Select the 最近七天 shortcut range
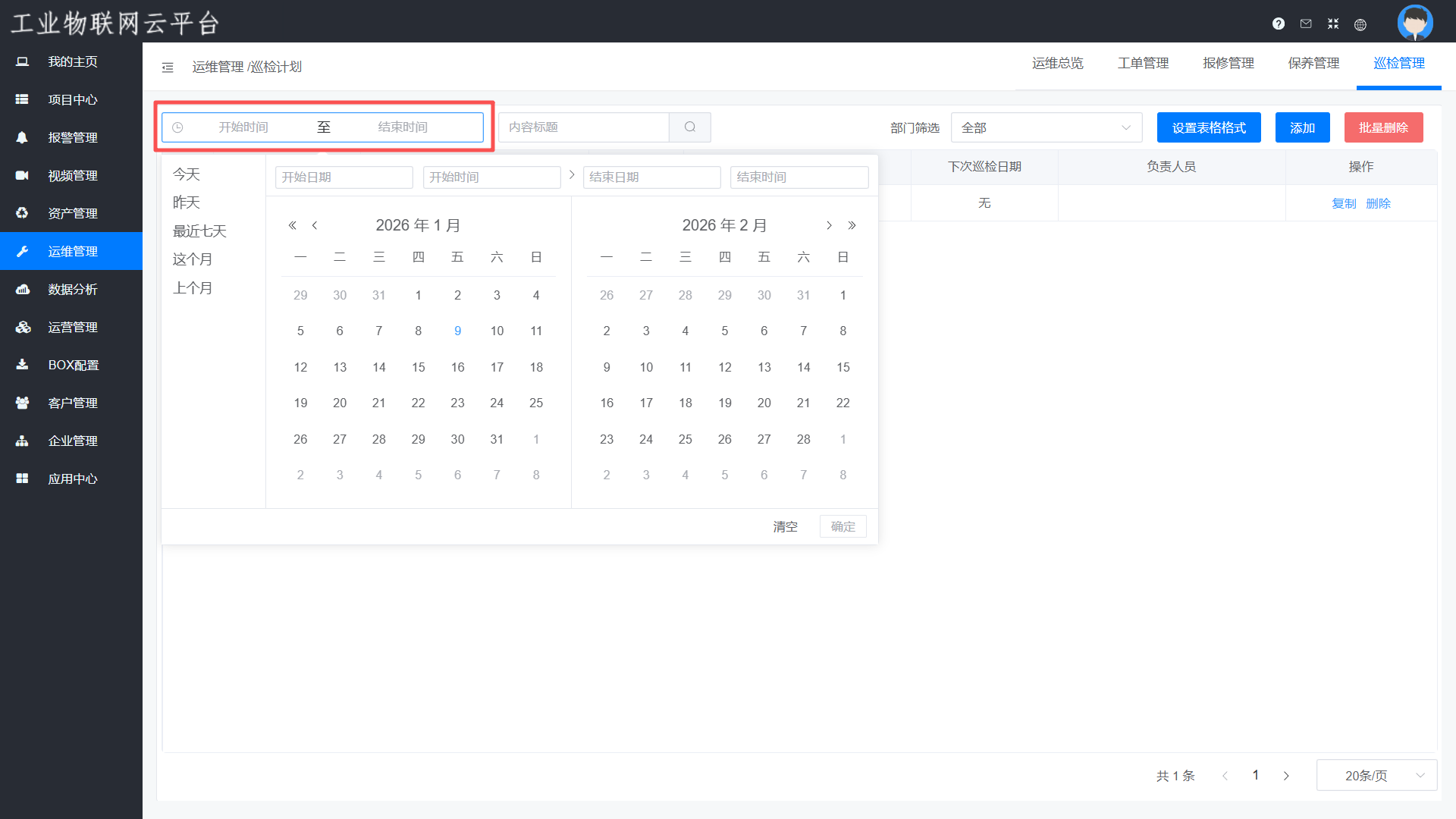The width and height of the screenshot is (1456, 819). 199,231
